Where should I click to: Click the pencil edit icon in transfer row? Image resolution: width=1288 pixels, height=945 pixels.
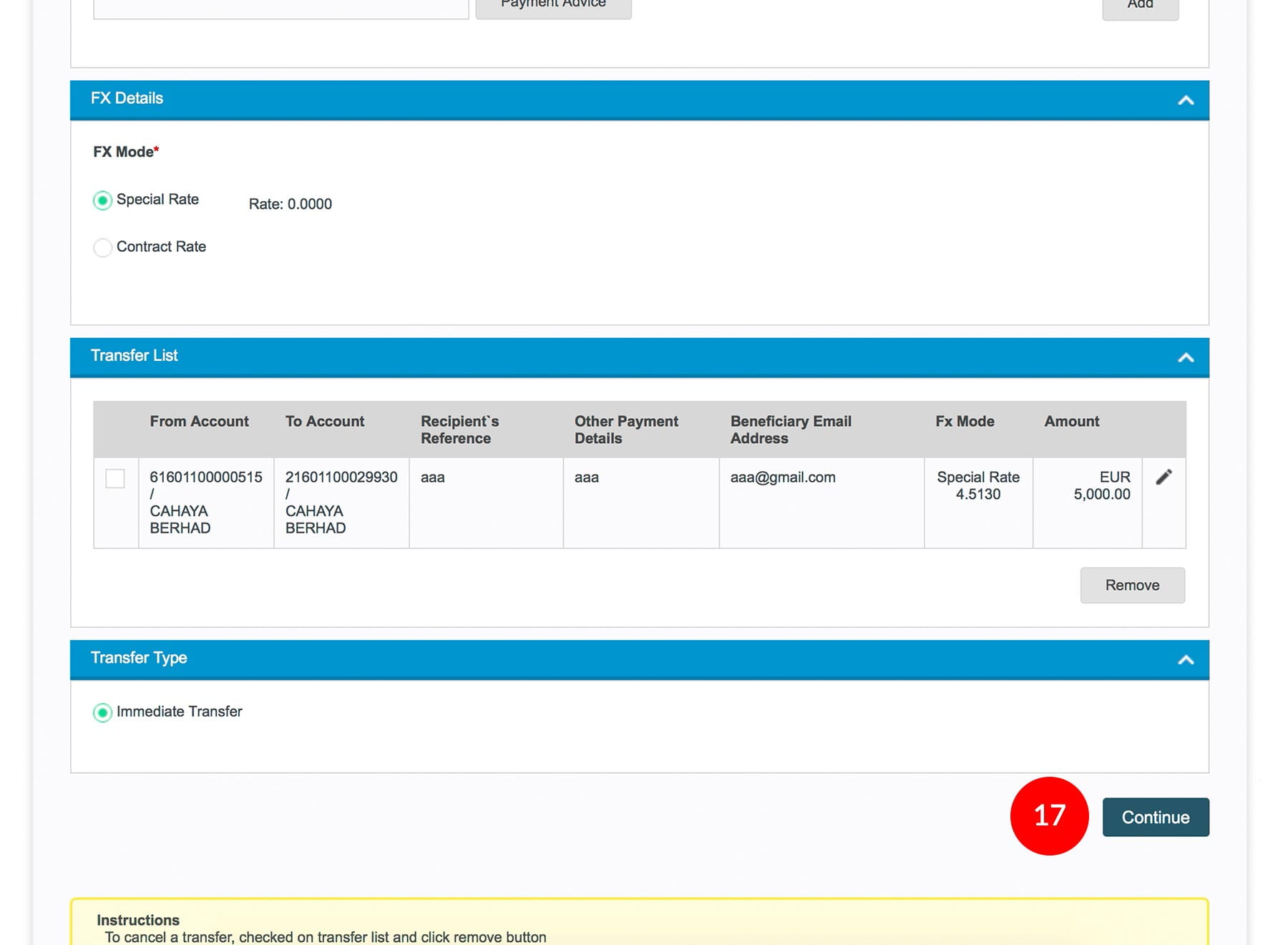pyautogui.click(x=1163, y=478)
